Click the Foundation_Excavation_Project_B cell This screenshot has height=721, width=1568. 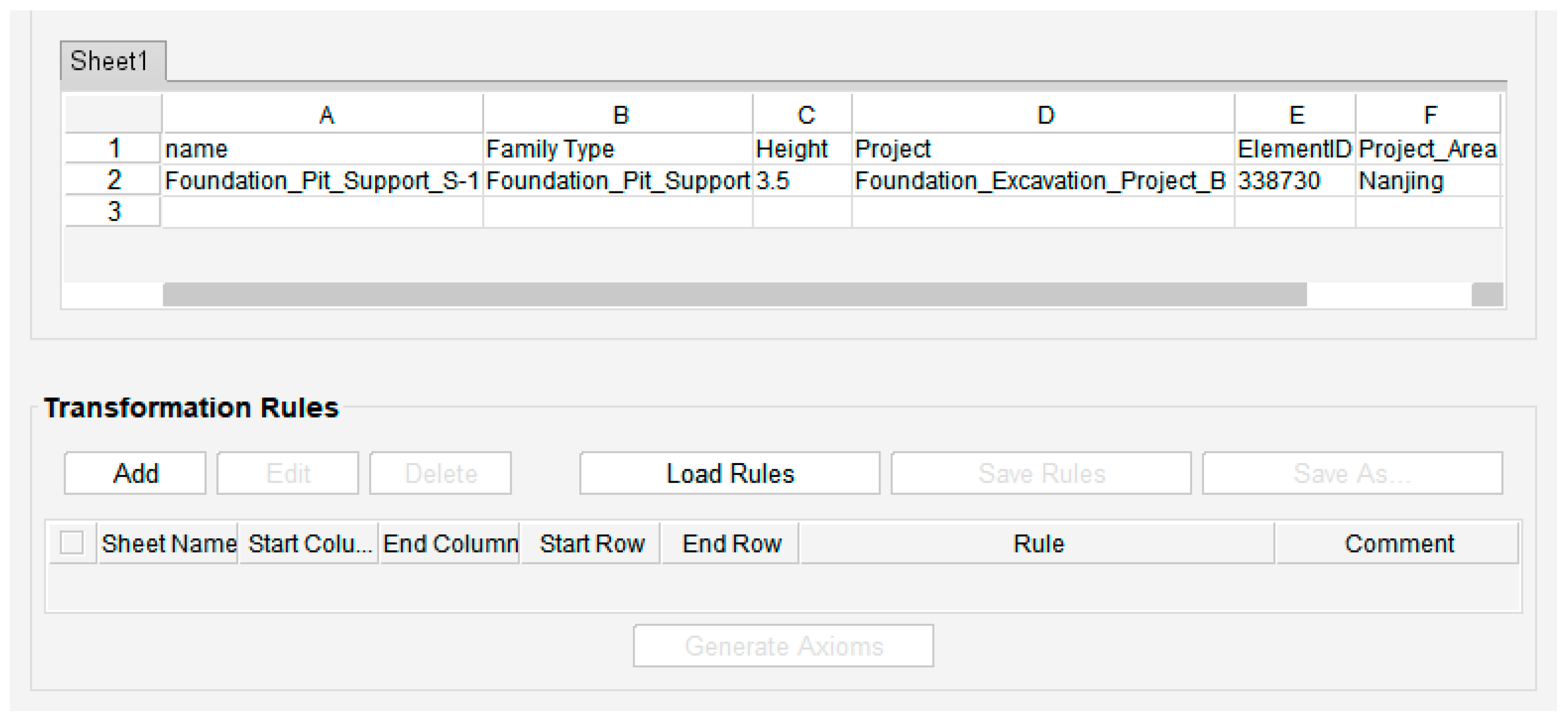(x=1043, y=180)
